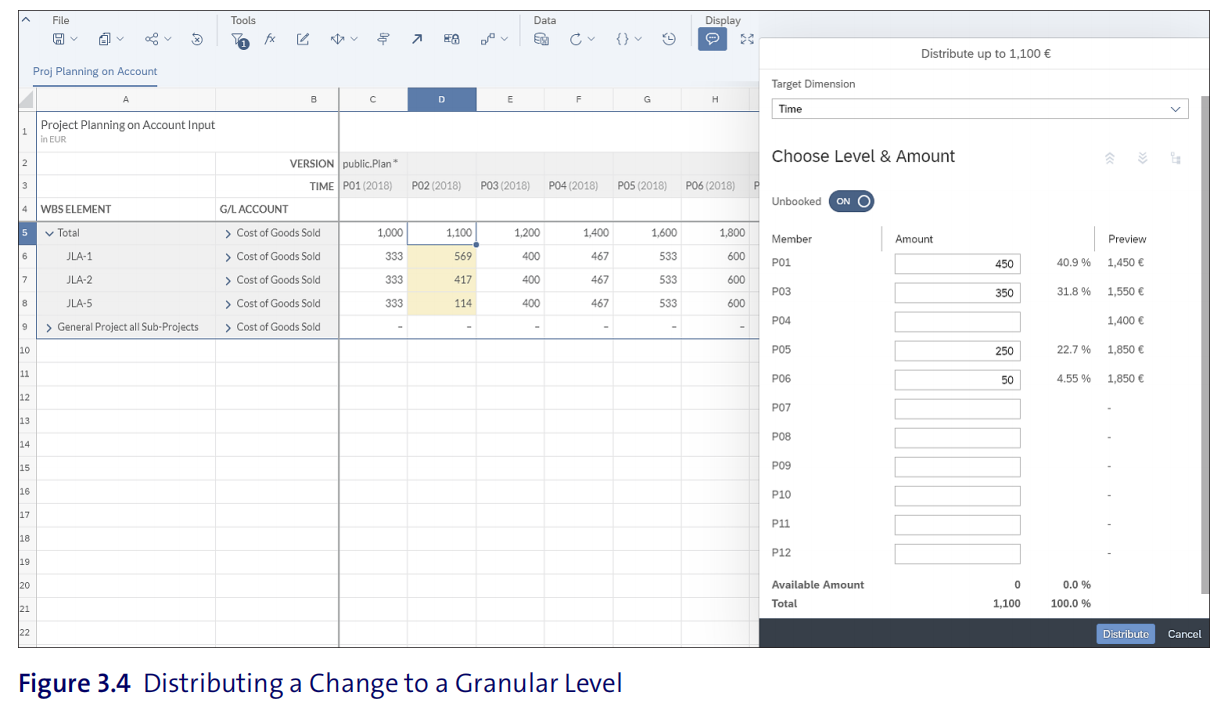Toggle the Comment display icon

[712, 40]
